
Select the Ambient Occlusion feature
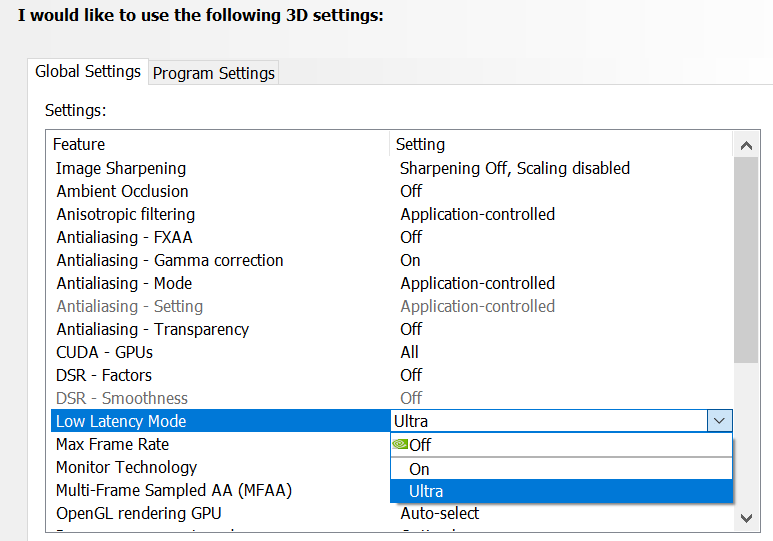[122, 191]
